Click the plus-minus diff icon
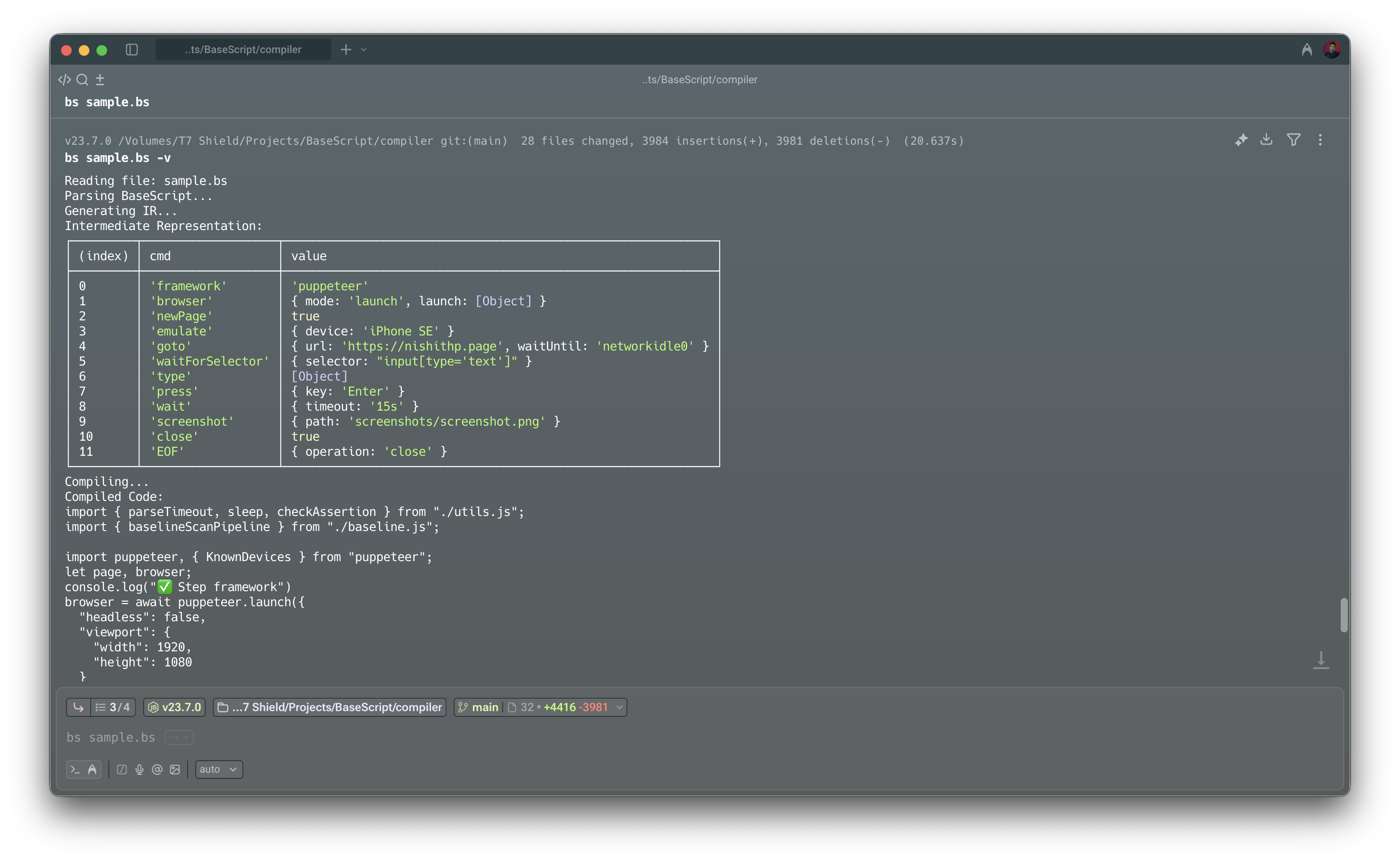This screenshot has height=862, width=1400. coord(100,80)
